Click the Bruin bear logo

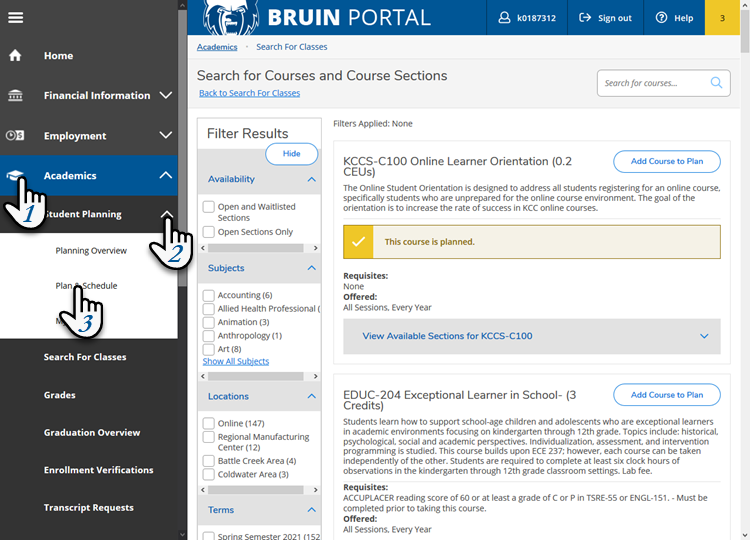tap(231, 18)
